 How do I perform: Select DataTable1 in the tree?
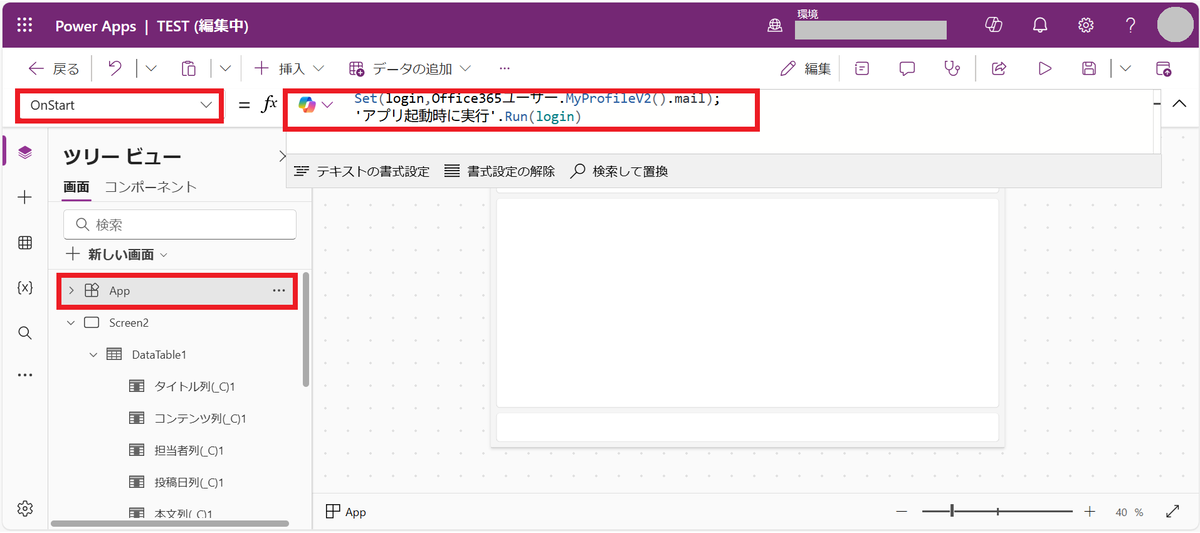click(x=159, y=355)
